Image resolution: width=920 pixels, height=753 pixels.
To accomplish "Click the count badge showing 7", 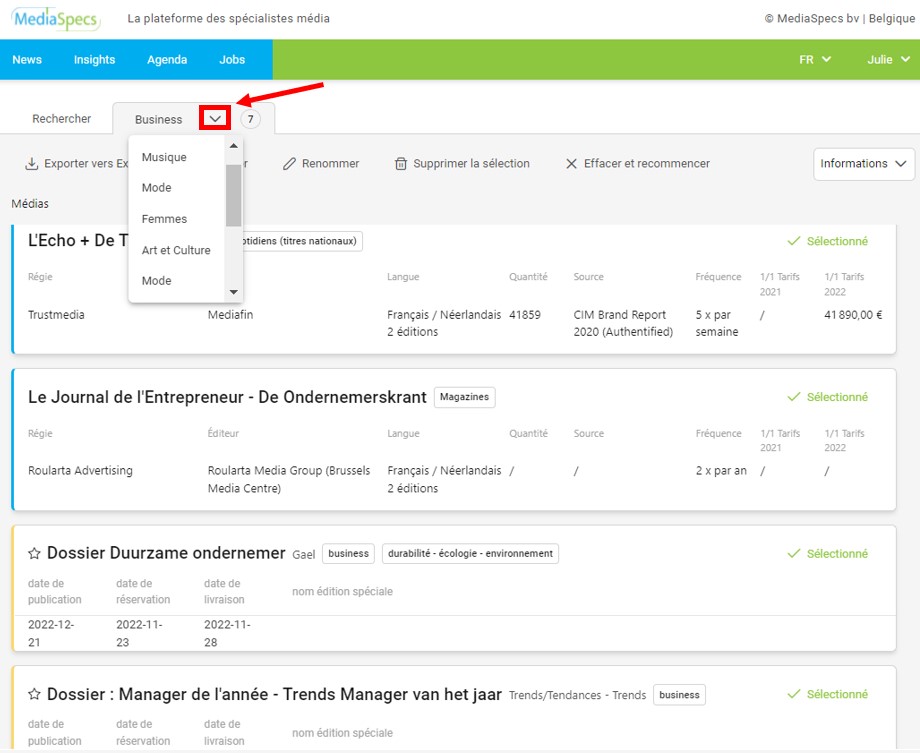I will pos(250,119).
